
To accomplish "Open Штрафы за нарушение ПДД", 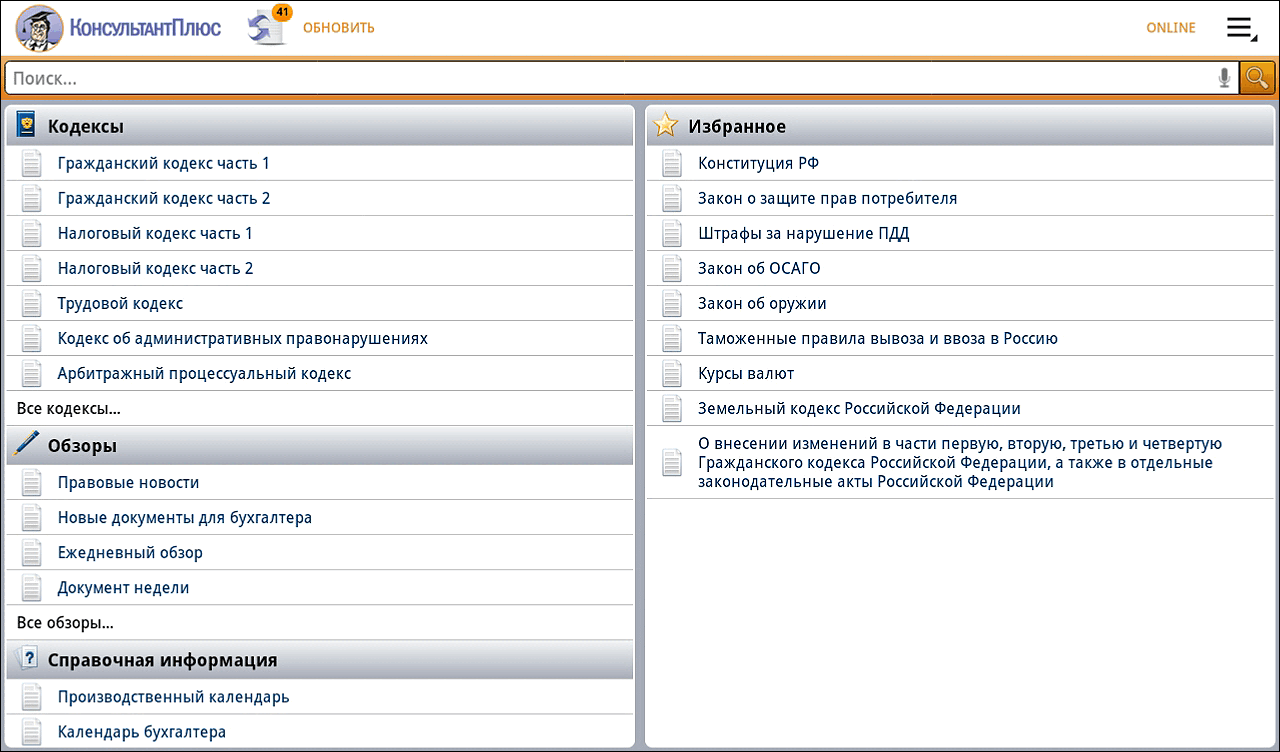I will point(960,233).
